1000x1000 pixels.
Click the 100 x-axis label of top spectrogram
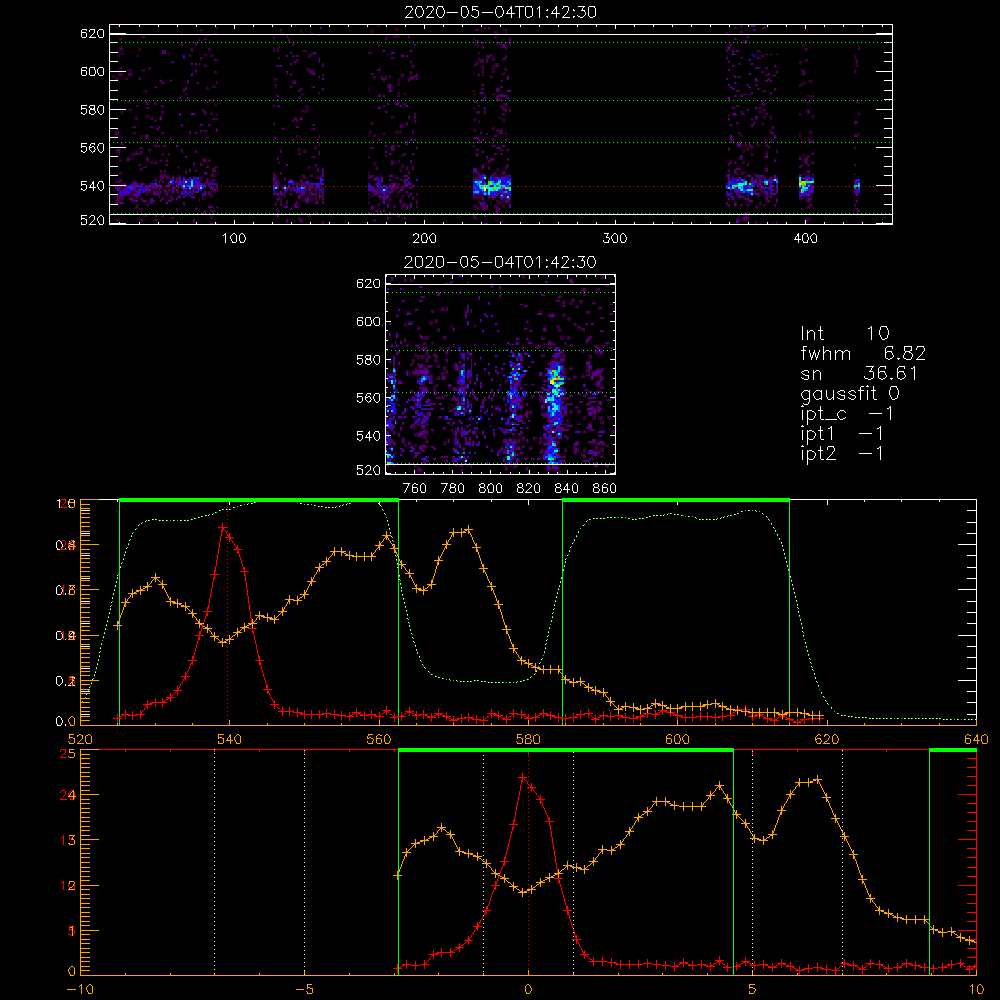(x=234, y=239)
